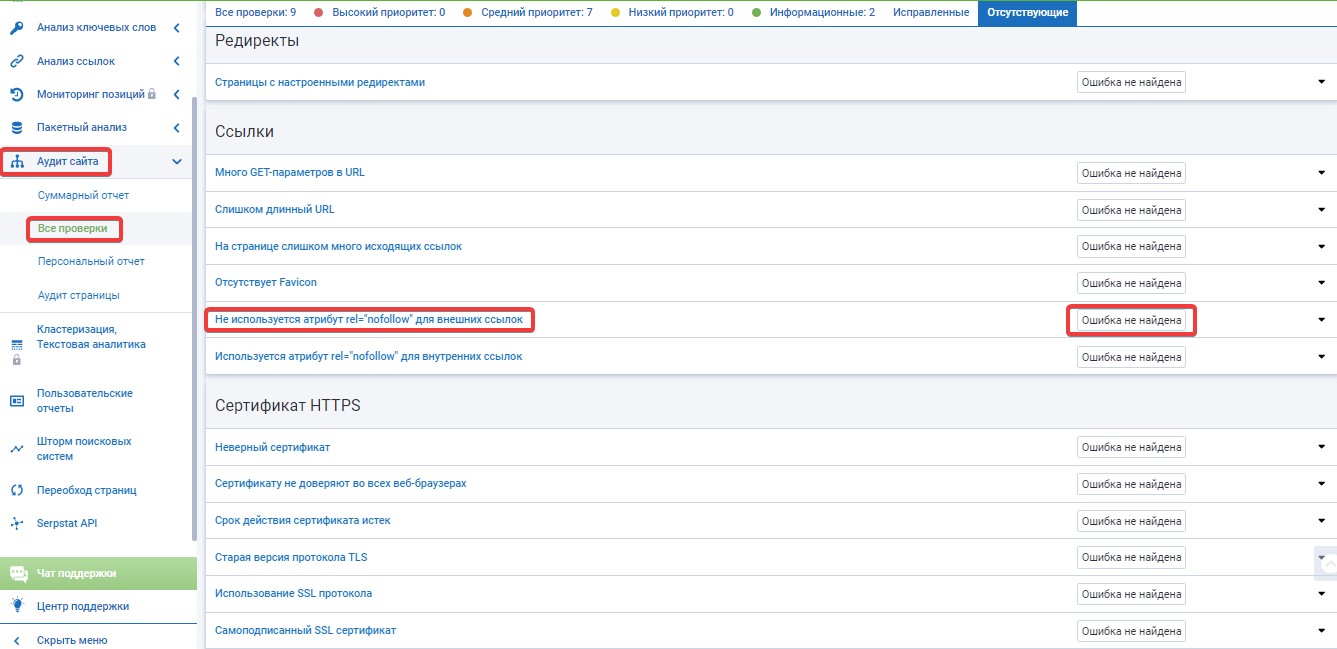Open Сертификату не доверяют check link

[341, 483]
